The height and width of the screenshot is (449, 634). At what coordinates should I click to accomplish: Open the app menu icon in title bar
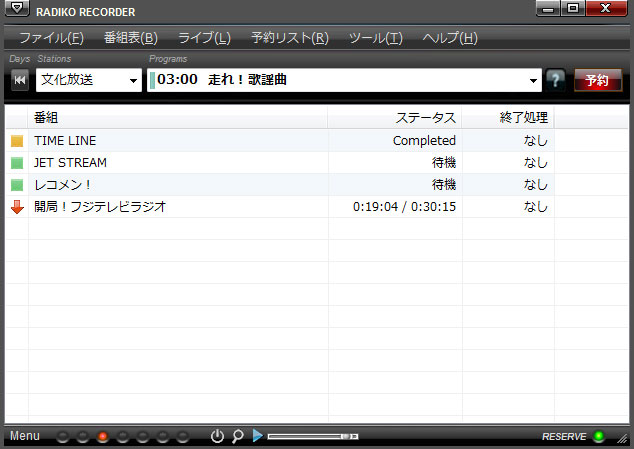pyautogui.click(x=17, y=8)
